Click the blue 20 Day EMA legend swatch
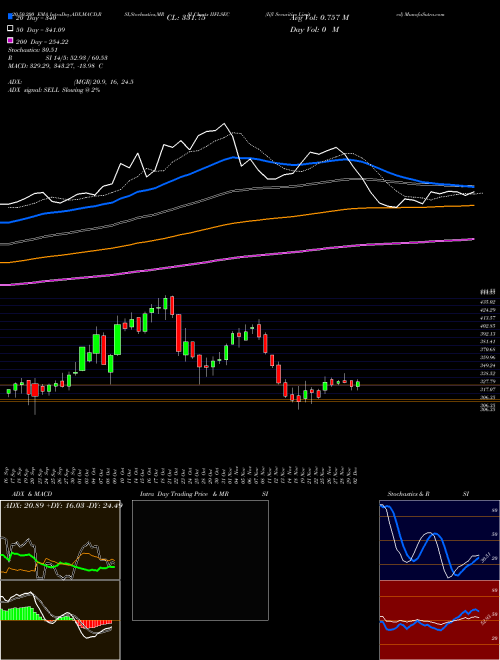 (x=10, y=17)
